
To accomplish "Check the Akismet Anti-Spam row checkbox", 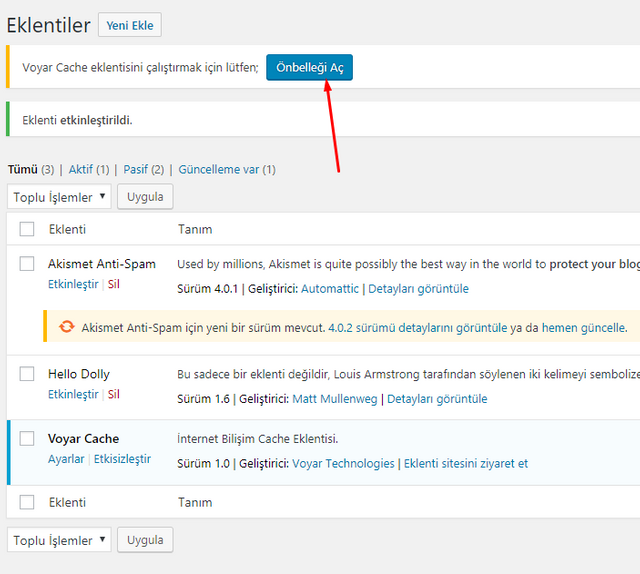I will point(27,263).
